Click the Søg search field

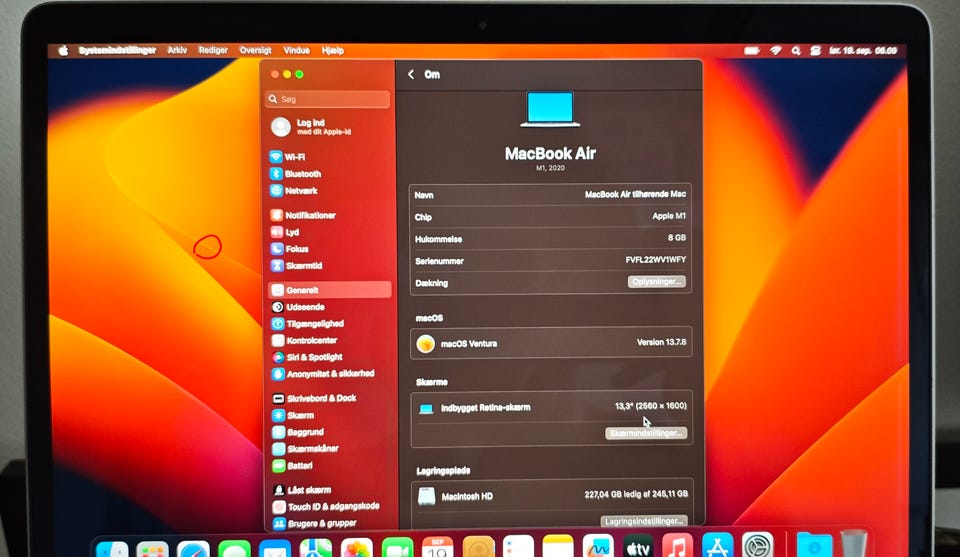pyautogui.click(x=328, y=99)
